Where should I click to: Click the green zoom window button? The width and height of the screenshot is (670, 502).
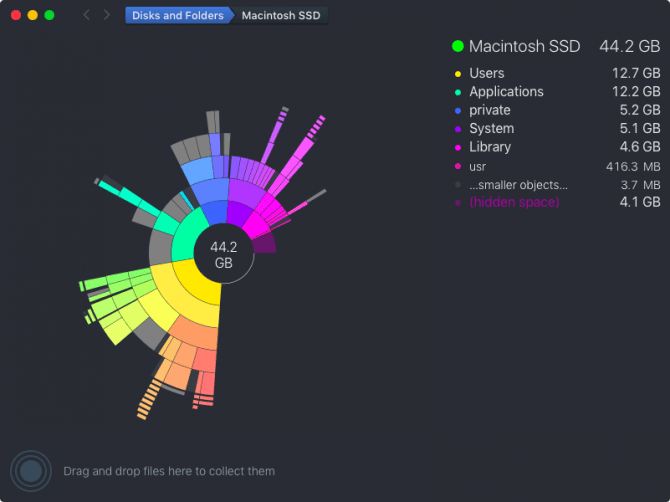50,15
